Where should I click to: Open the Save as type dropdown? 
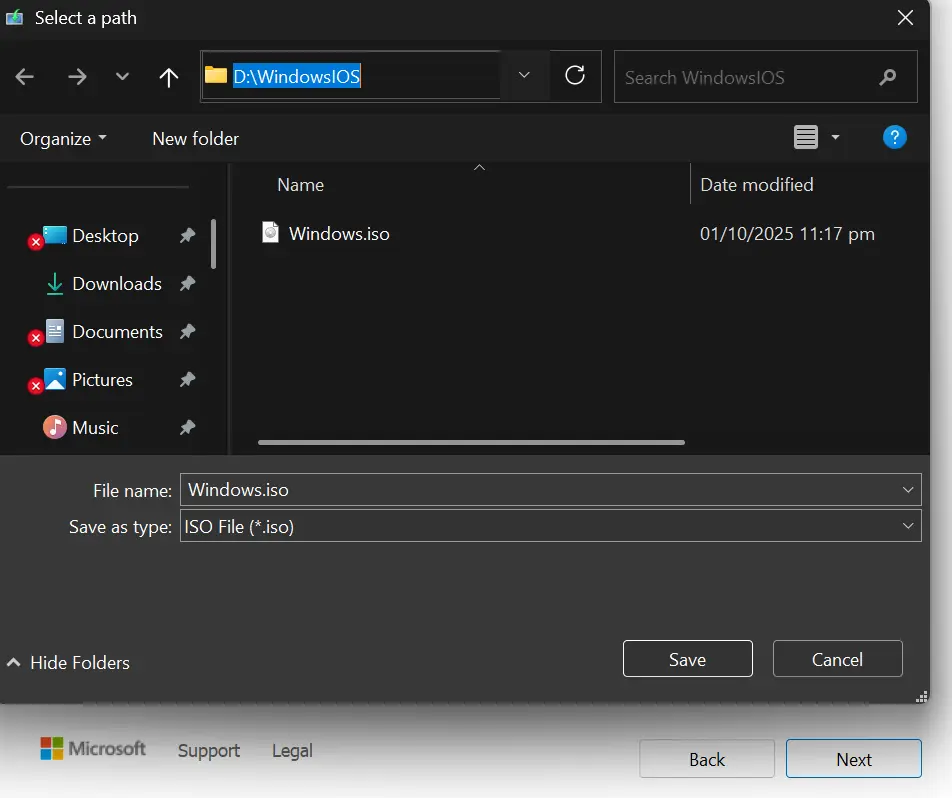coord(908,526)
